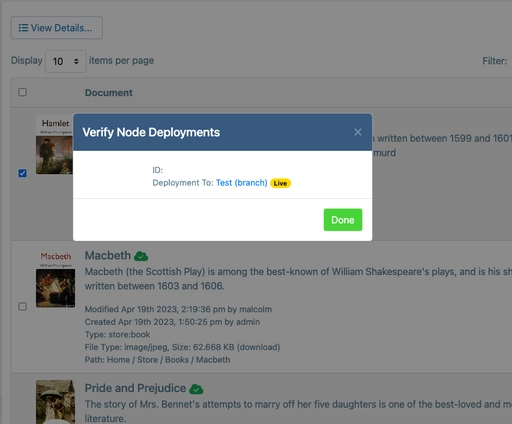This screenshot has height=424, width=512.
Task: Click the Filter label
Action: click(x=495, y=61)
